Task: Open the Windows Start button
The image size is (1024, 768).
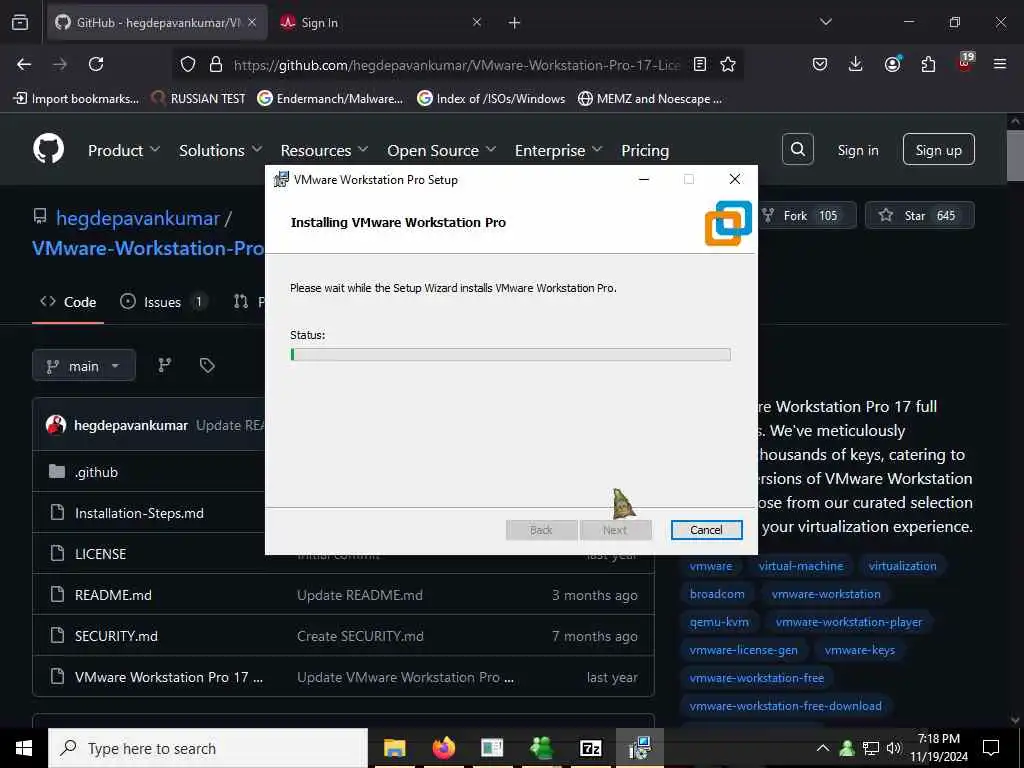Action: coord(24,748)
